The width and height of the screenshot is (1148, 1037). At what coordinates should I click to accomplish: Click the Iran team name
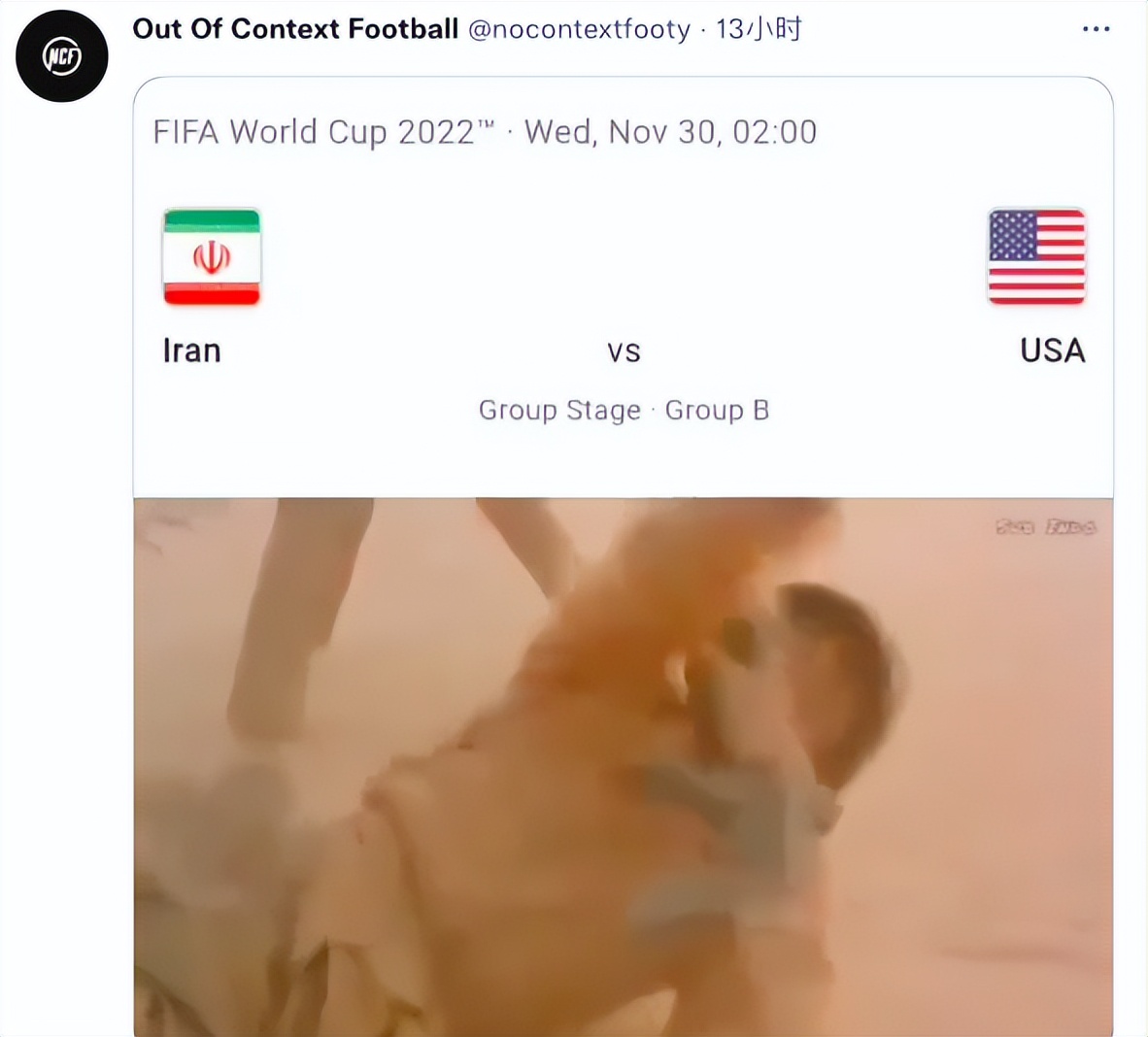[x=191, y=351]
